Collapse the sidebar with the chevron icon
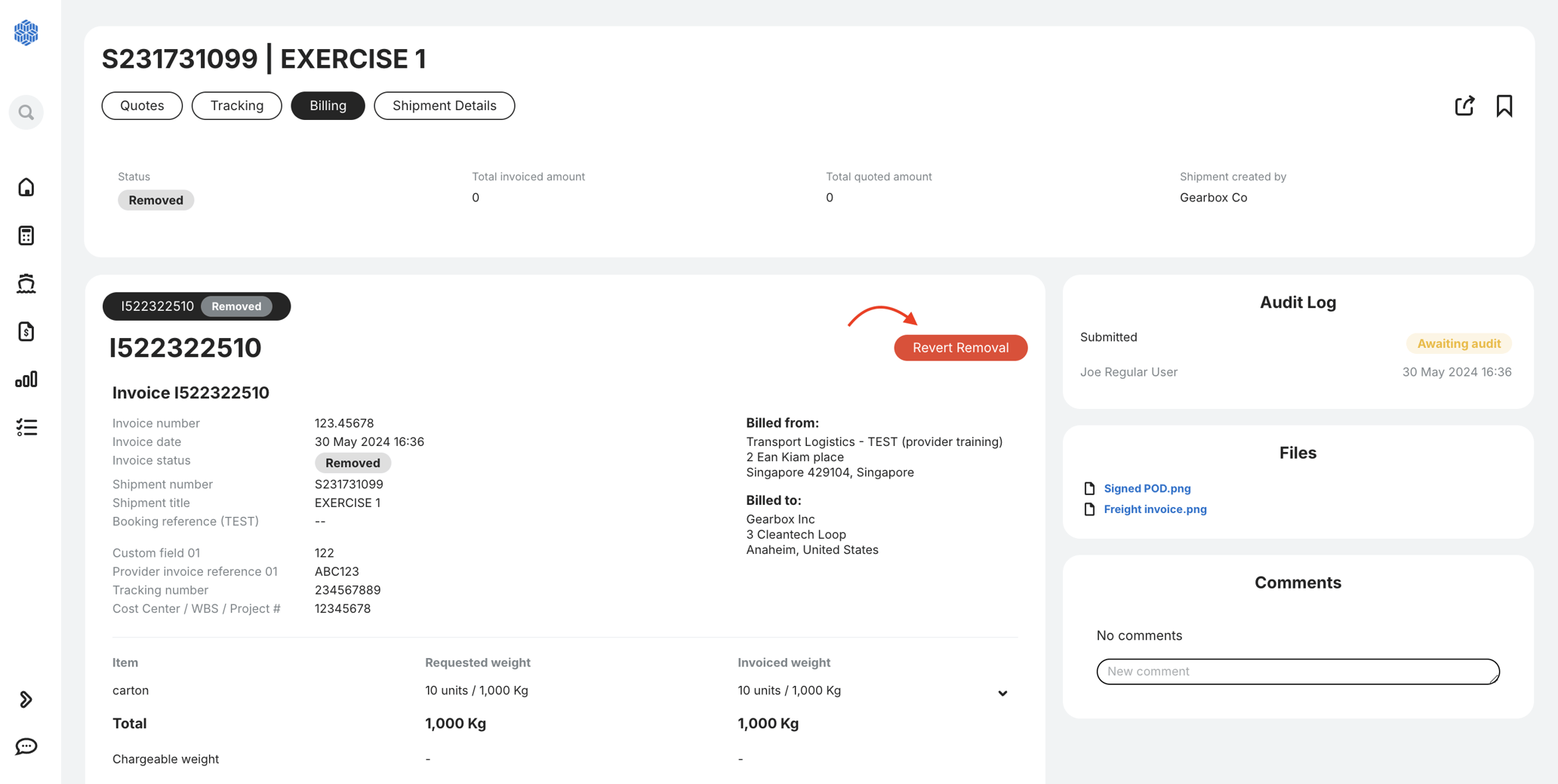This screenshot has height=784, width=1558. 26,699
